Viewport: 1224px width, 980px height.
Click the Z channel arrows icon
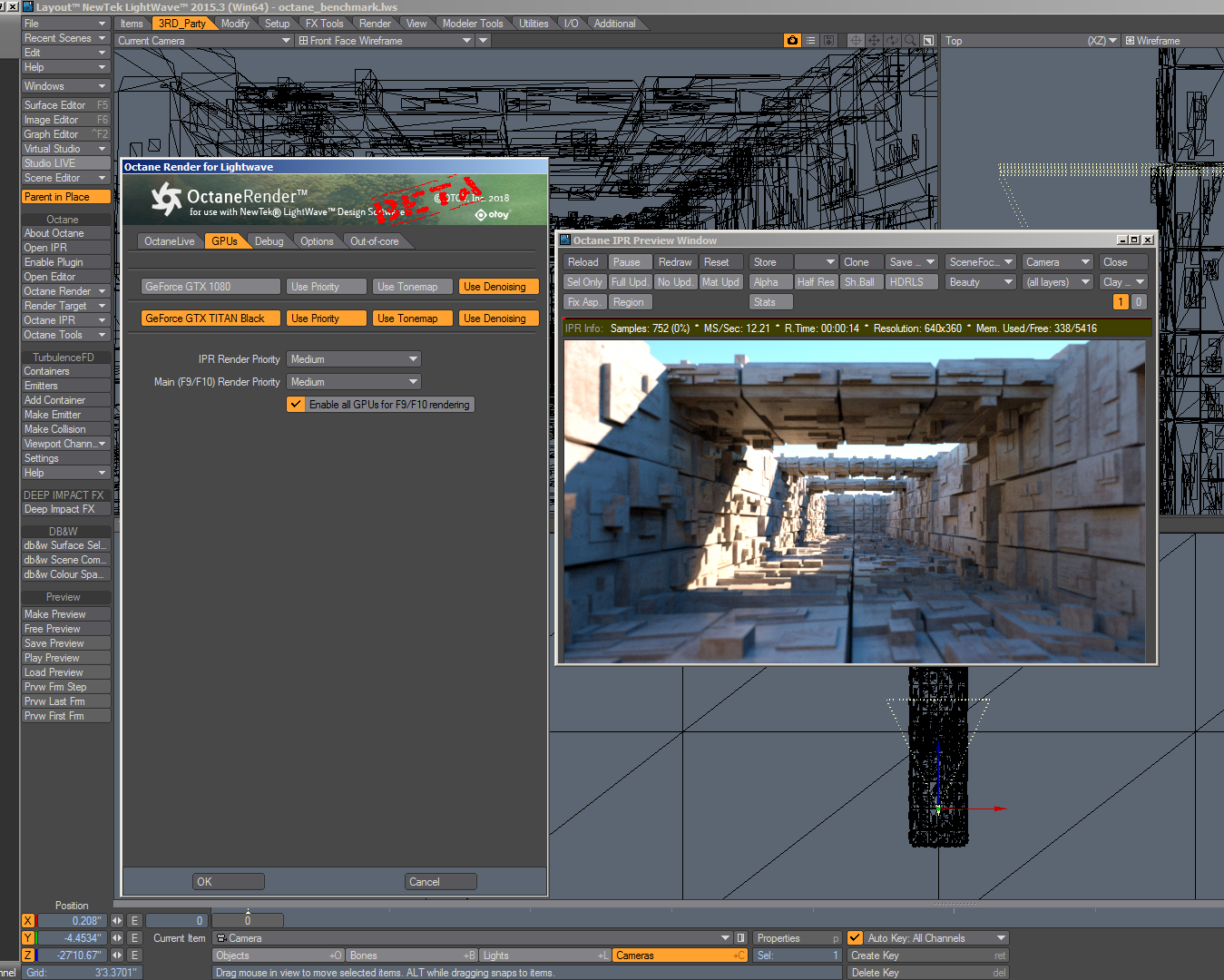click(x=117, y=955)
